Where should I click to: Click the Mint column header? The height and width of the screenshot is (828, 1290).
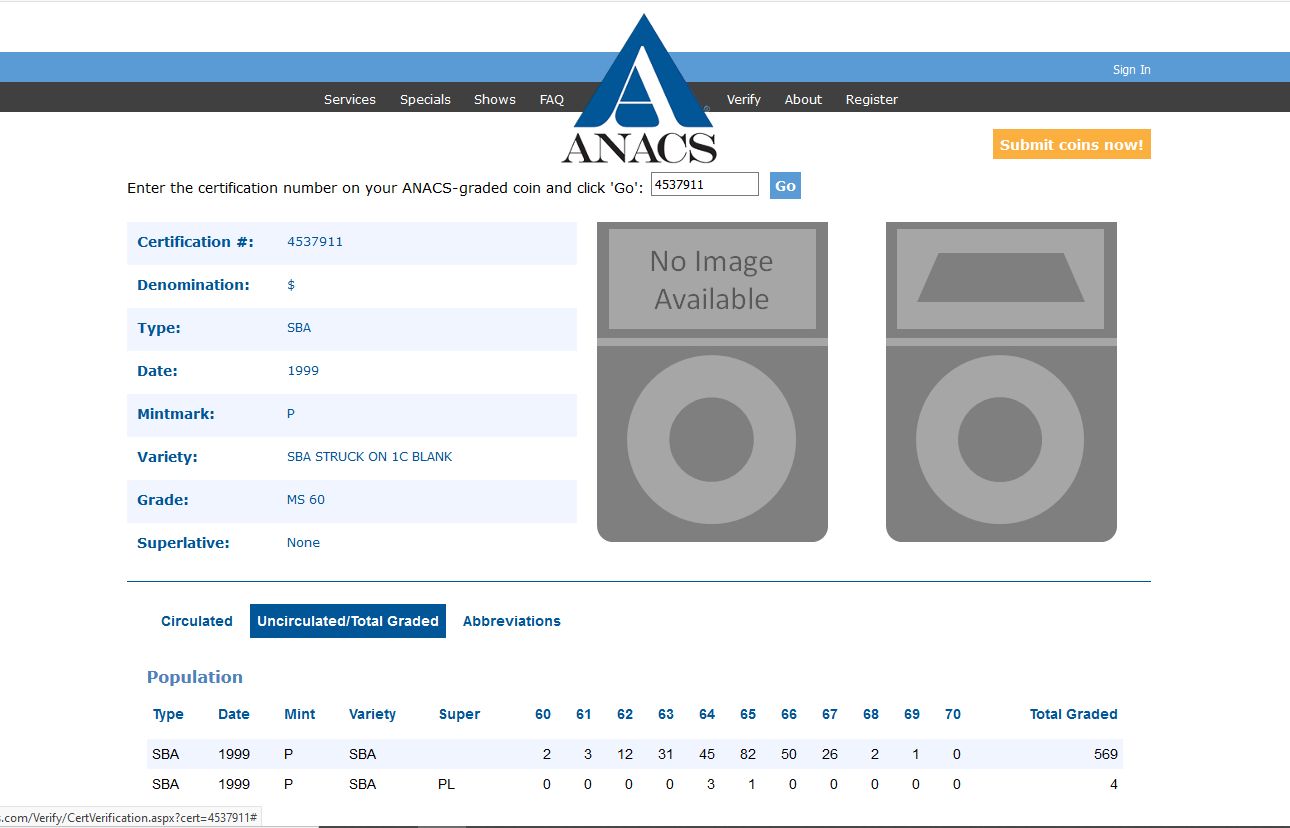(x=300, y=714)
